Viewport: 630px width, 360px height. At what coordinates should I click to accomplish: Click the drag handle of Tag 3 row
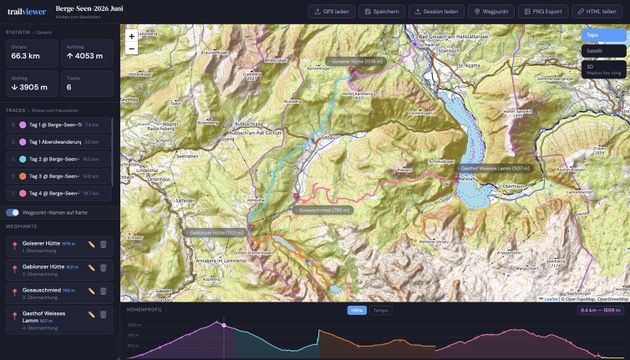pos(13,176)
